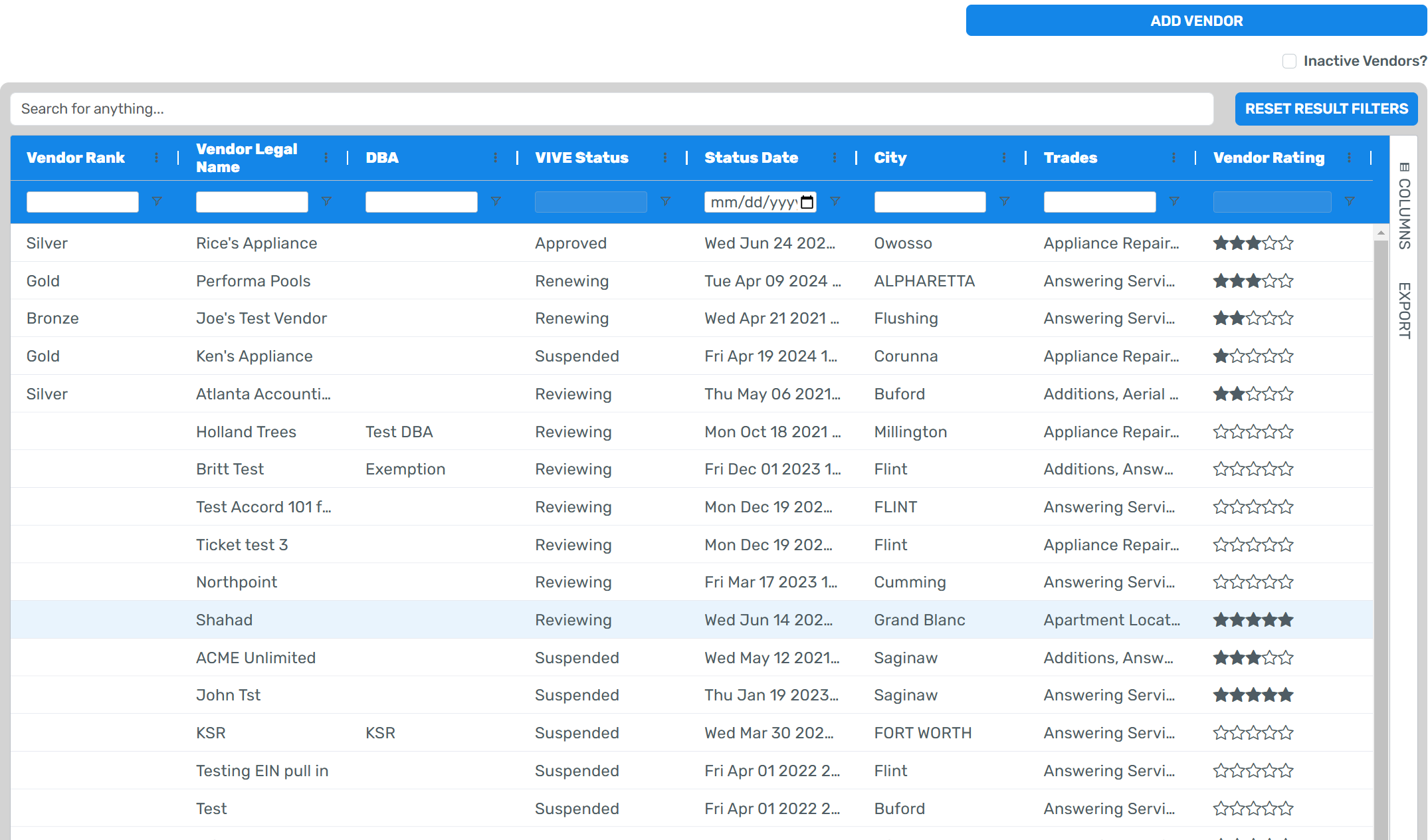1428x840 pixels.
Task: Open the VIVE Status filter dropdown
Action: coord(591,202)
